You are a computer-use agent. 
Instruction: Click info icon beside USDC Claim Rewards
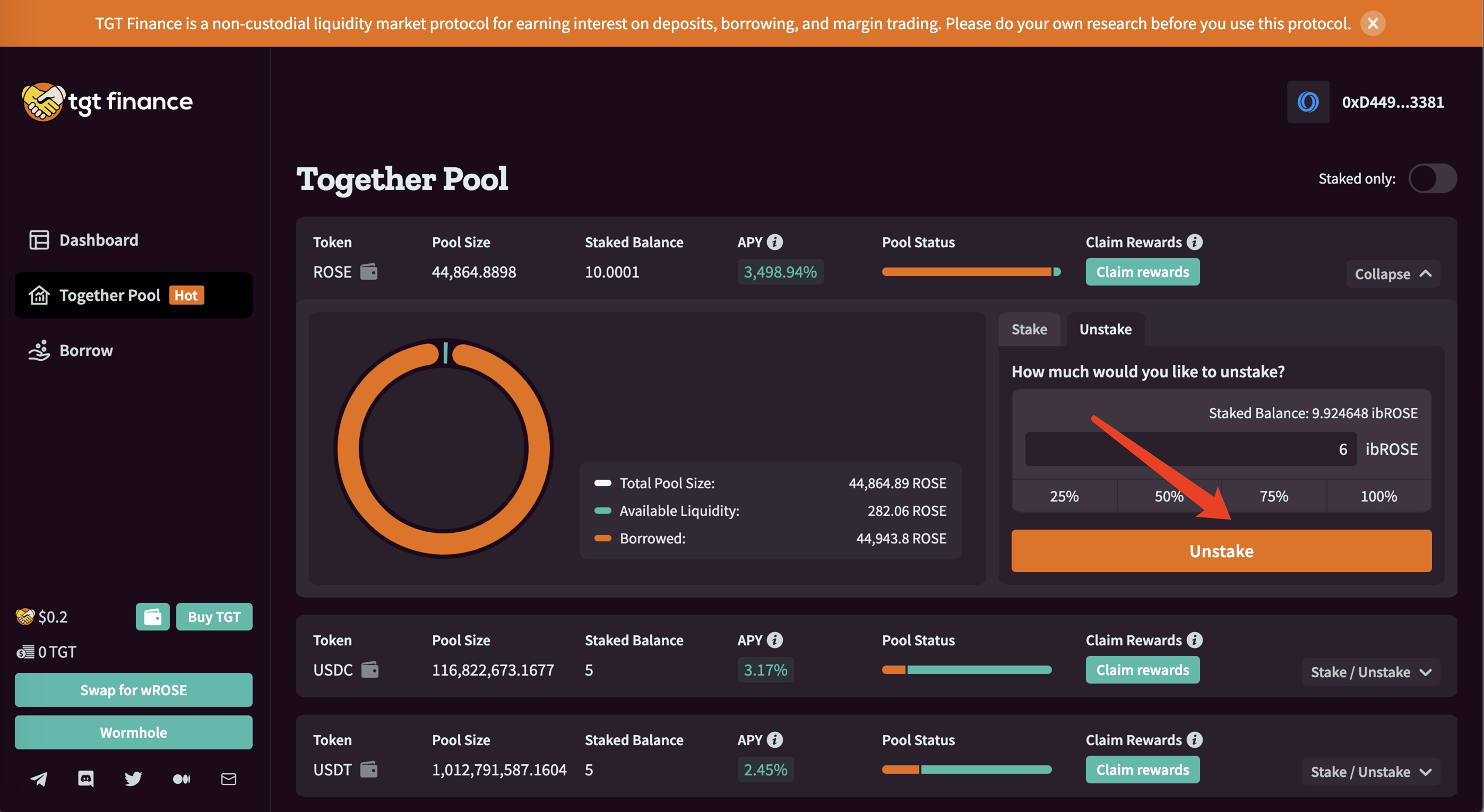1195,640
